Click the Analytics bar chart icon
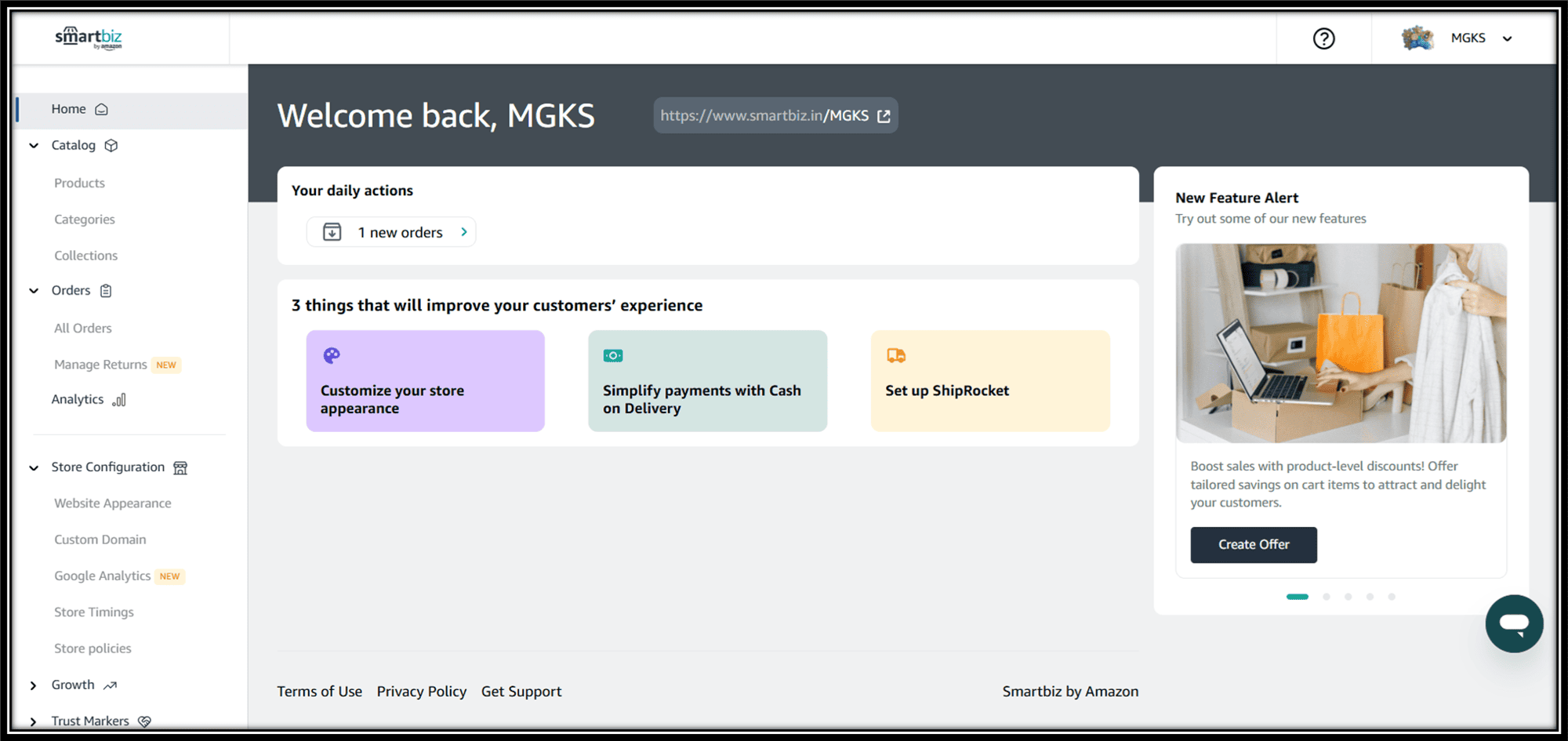Image resolution: width=1568 pixels, height=741 pixels. click(x=119, y=400)
